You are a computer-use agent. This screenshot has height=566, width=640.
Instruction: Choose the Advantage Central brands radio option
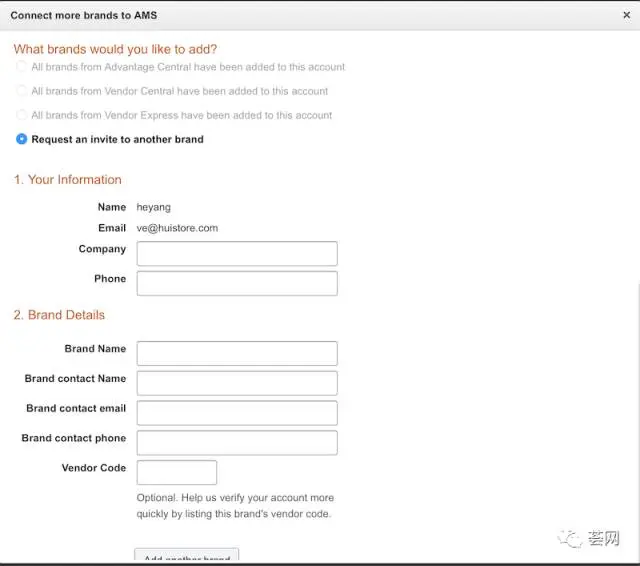pyautogui.click(x=22, y=67)
